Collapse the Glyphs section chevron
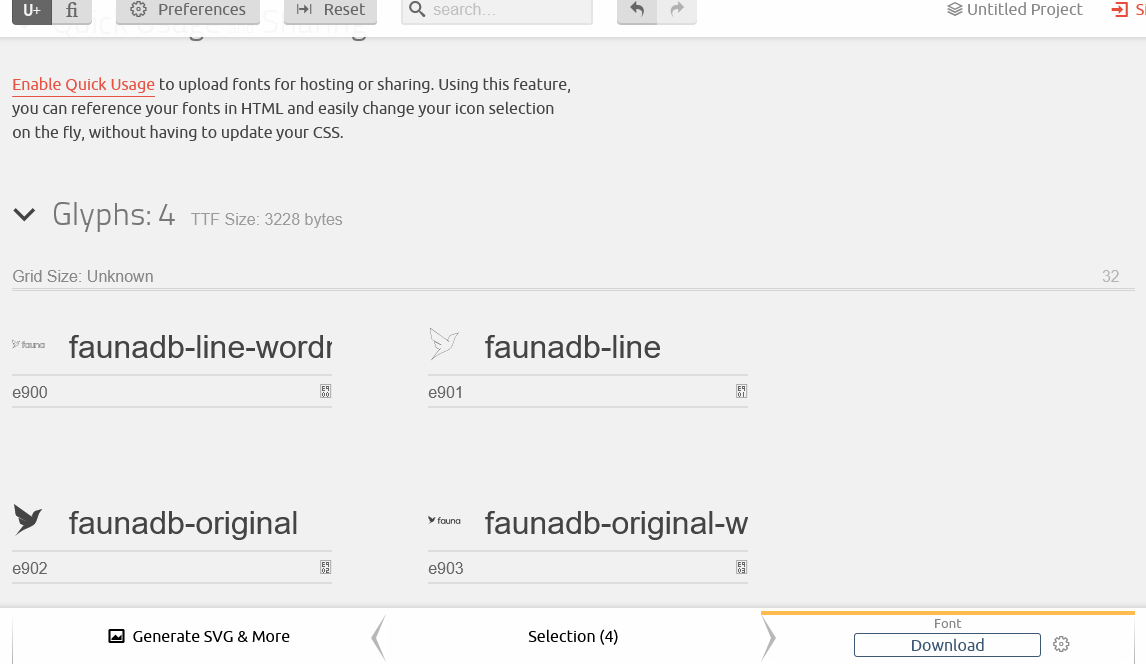1146x664 pixels. click(24, 215)
